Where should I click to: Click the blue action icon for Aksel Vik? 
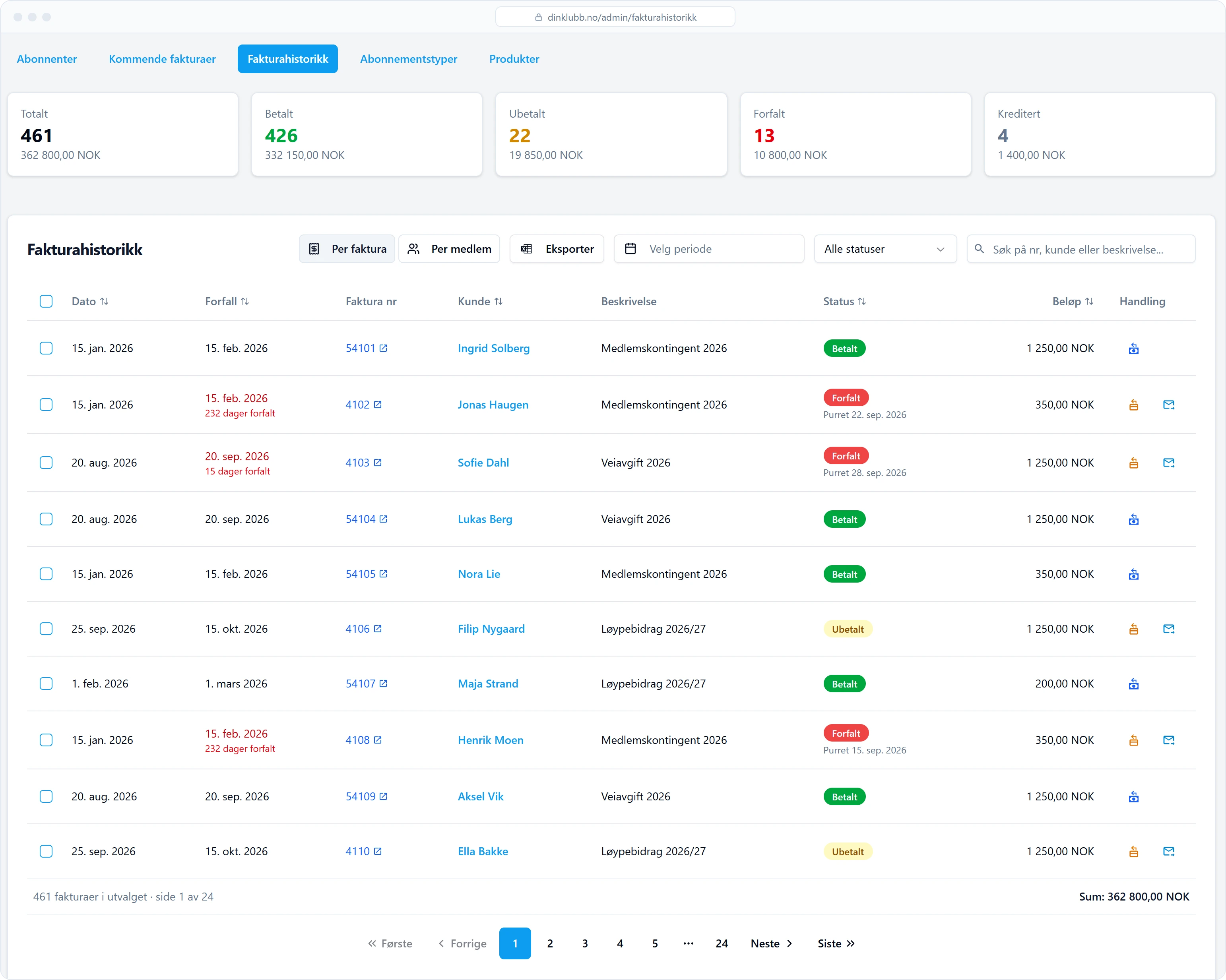pyautogui.click(x=1133, y=796)
